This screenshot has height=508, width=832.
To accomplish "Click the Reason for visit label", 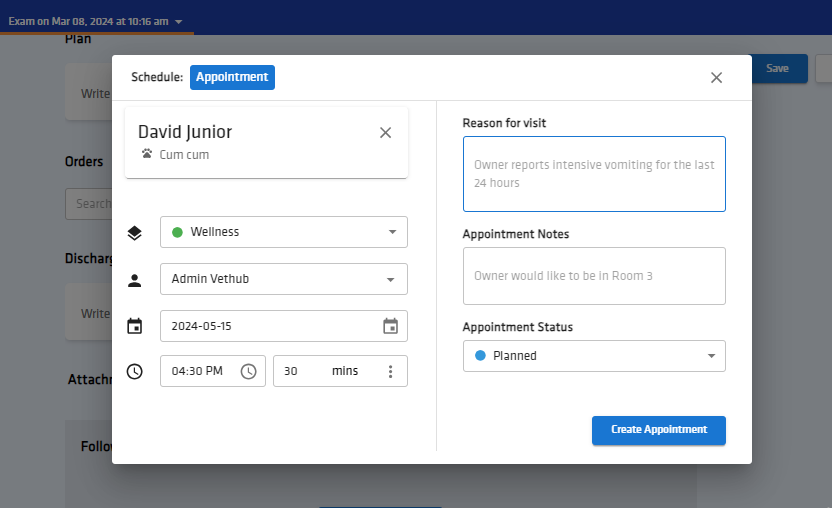I will click(x=504, y=123).
